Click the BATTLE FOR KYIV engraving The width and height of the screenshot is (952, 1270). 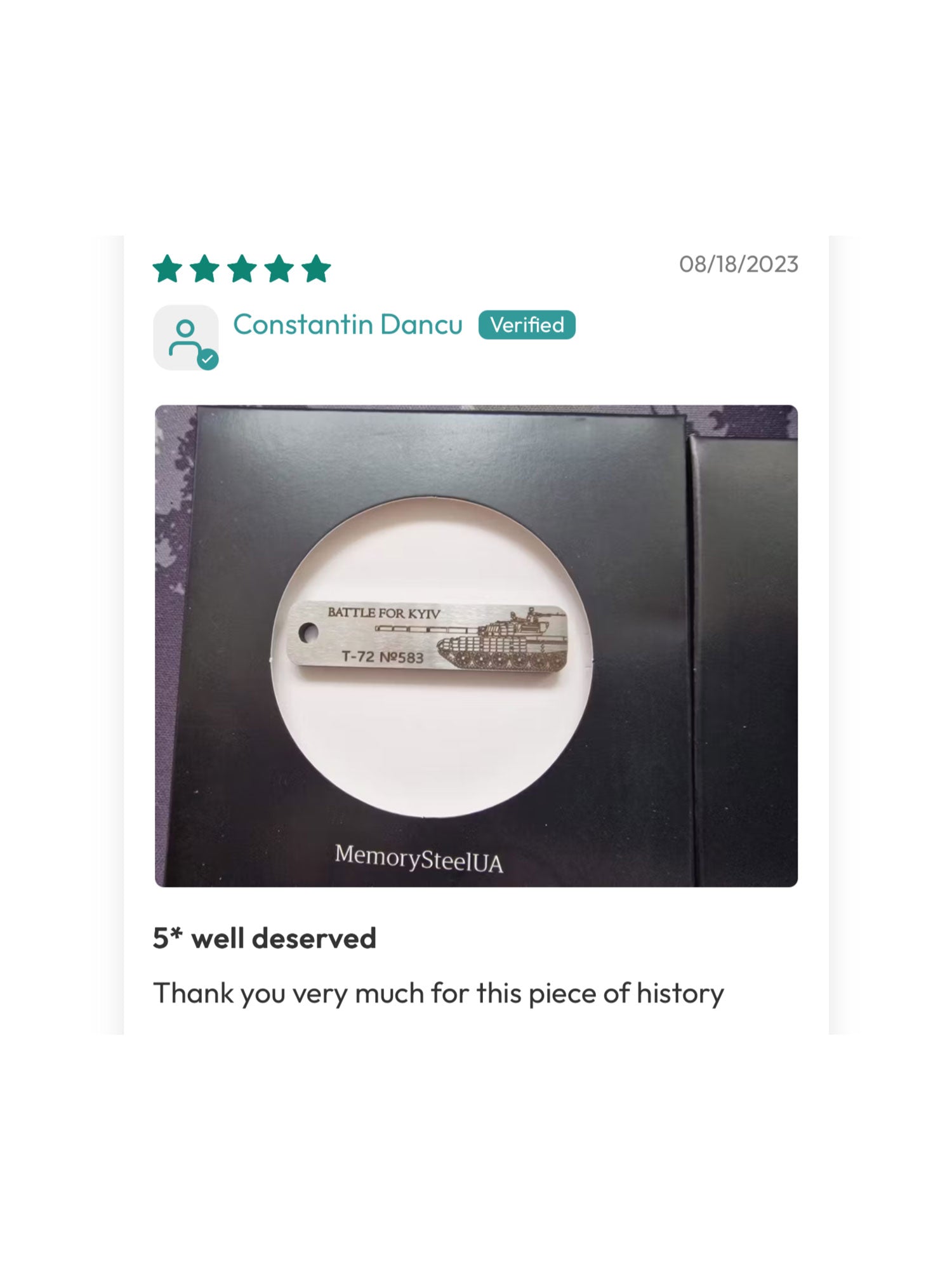(x=384, y=613)
